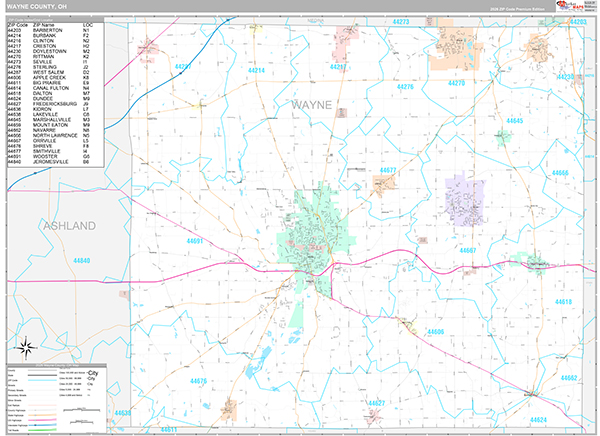
Task: Click the 'ZIP Name' column header
Action: (44, 25)
